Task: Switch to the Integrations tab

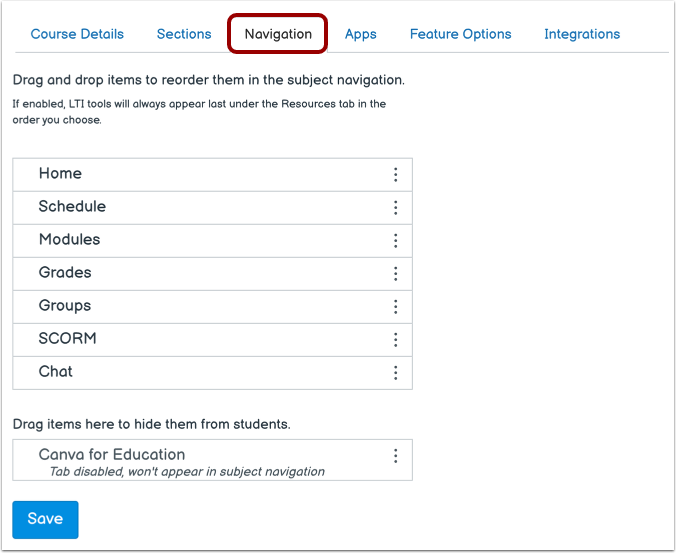Action: (x=582, y=34)
